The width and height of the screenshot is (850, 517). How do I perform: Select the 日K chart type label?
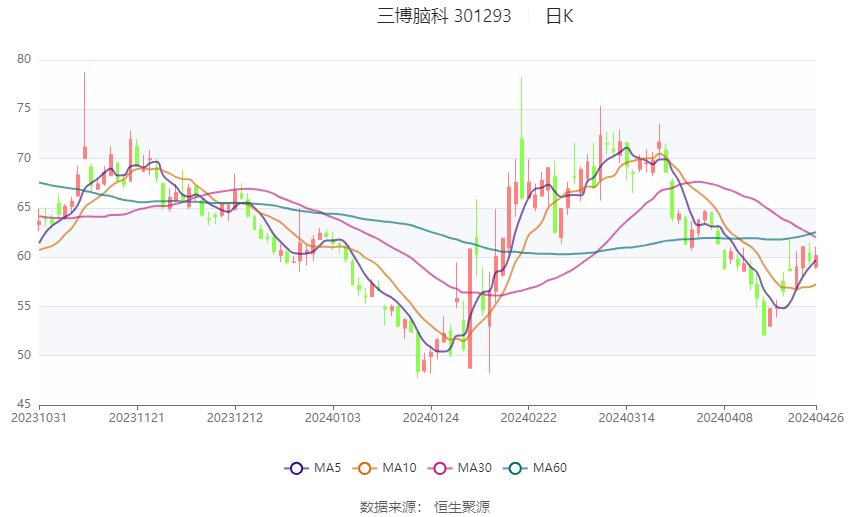tap(559, 16)
